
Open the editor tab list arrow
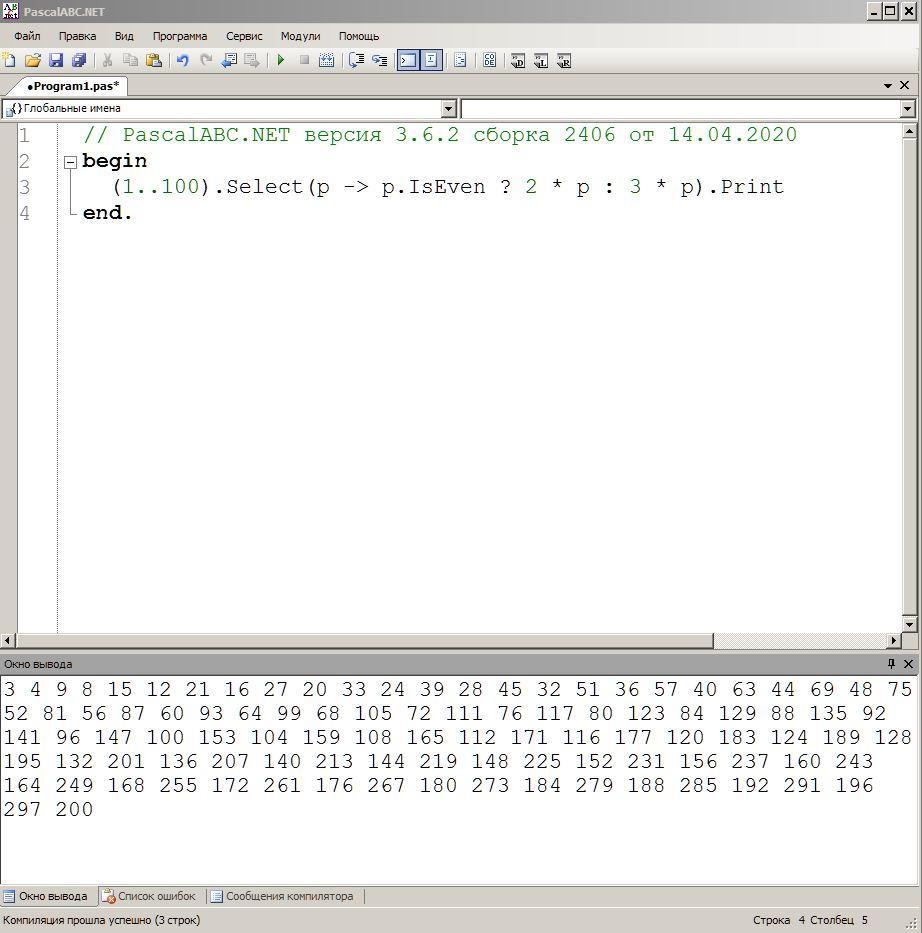(888, 86)
